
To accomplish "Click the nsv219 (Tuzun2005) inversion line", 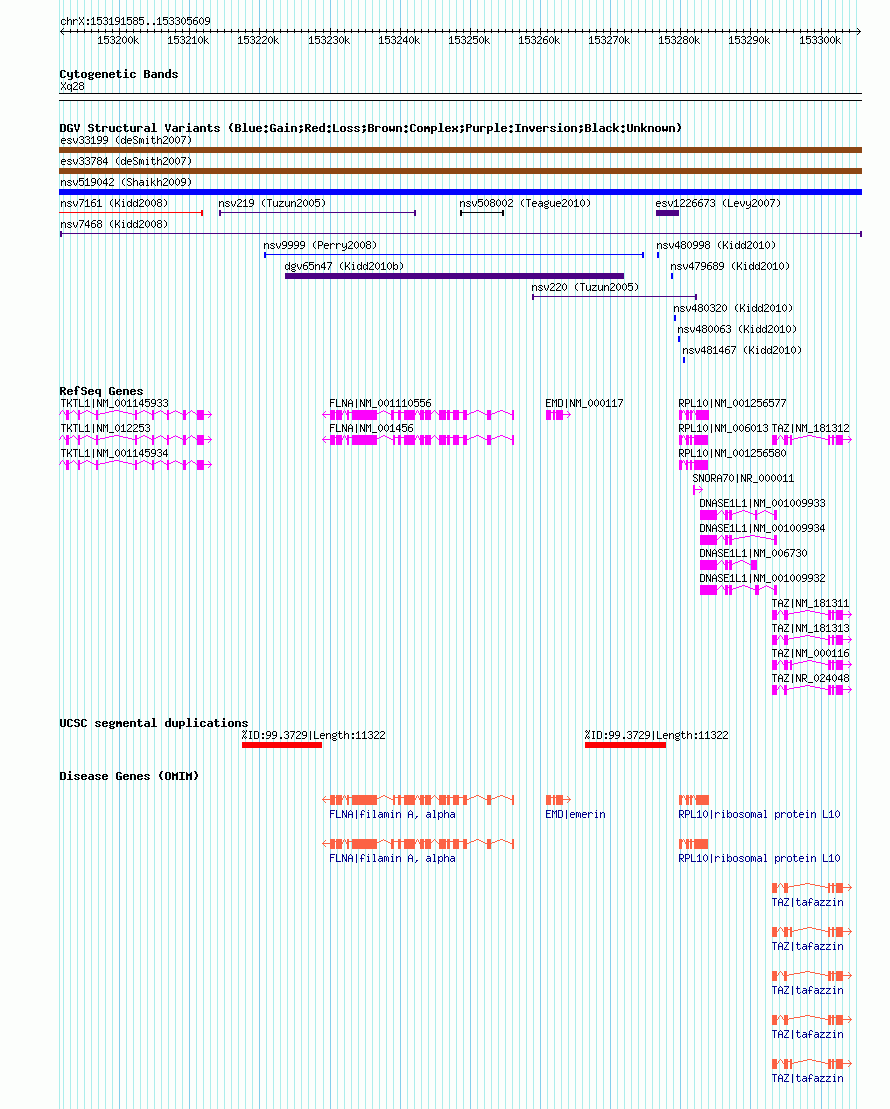I will click(x=317, y=213).
